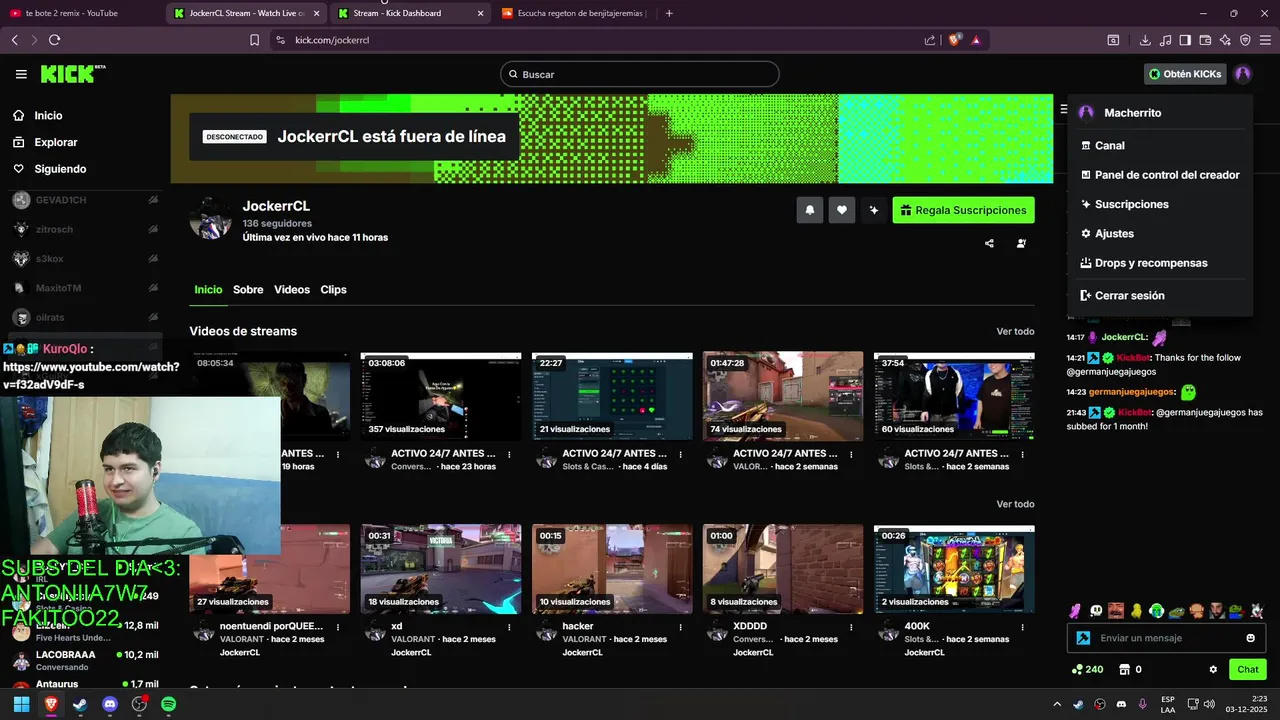Open Spotify from the taskbar
This screenshot has width=1280, height=720.
(169, 704)
